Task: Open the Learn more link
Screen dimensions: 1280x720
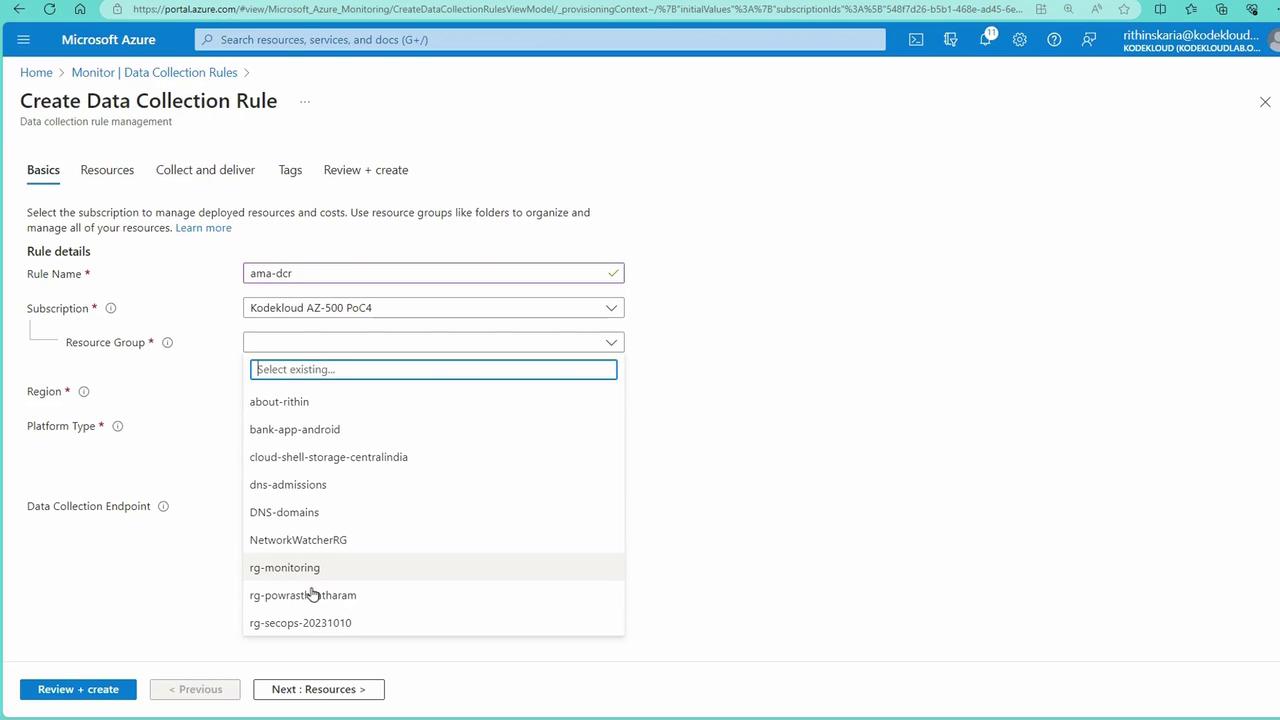Action: click(x=203, y=228)
